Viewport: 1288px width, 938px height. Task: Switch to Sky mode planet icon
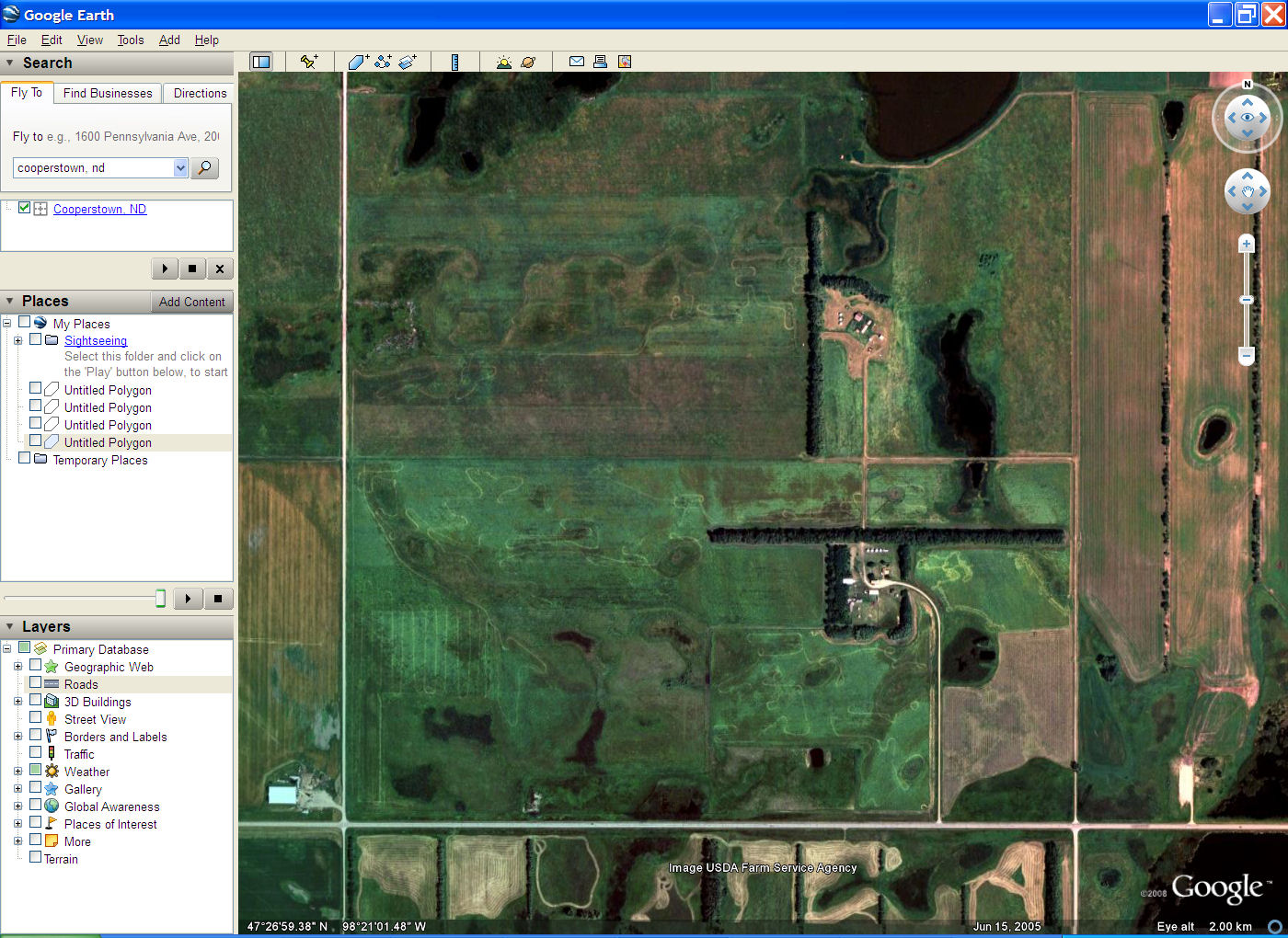[528, 62]
